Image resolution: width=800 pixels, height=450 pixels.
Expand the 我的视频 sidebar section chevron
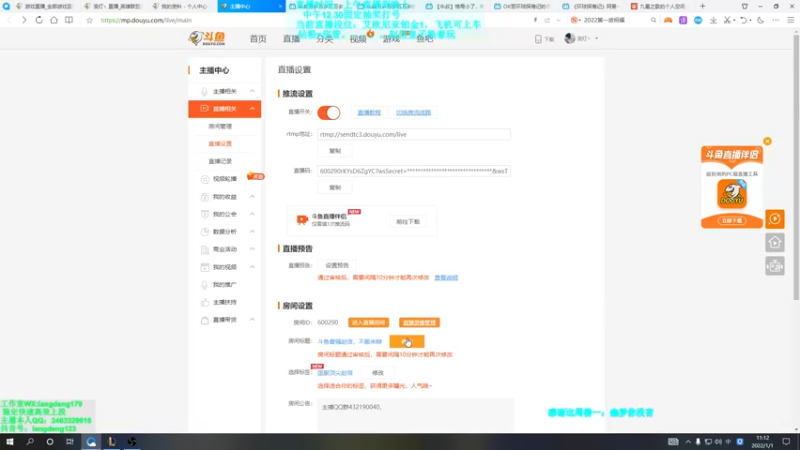point(252,267)
